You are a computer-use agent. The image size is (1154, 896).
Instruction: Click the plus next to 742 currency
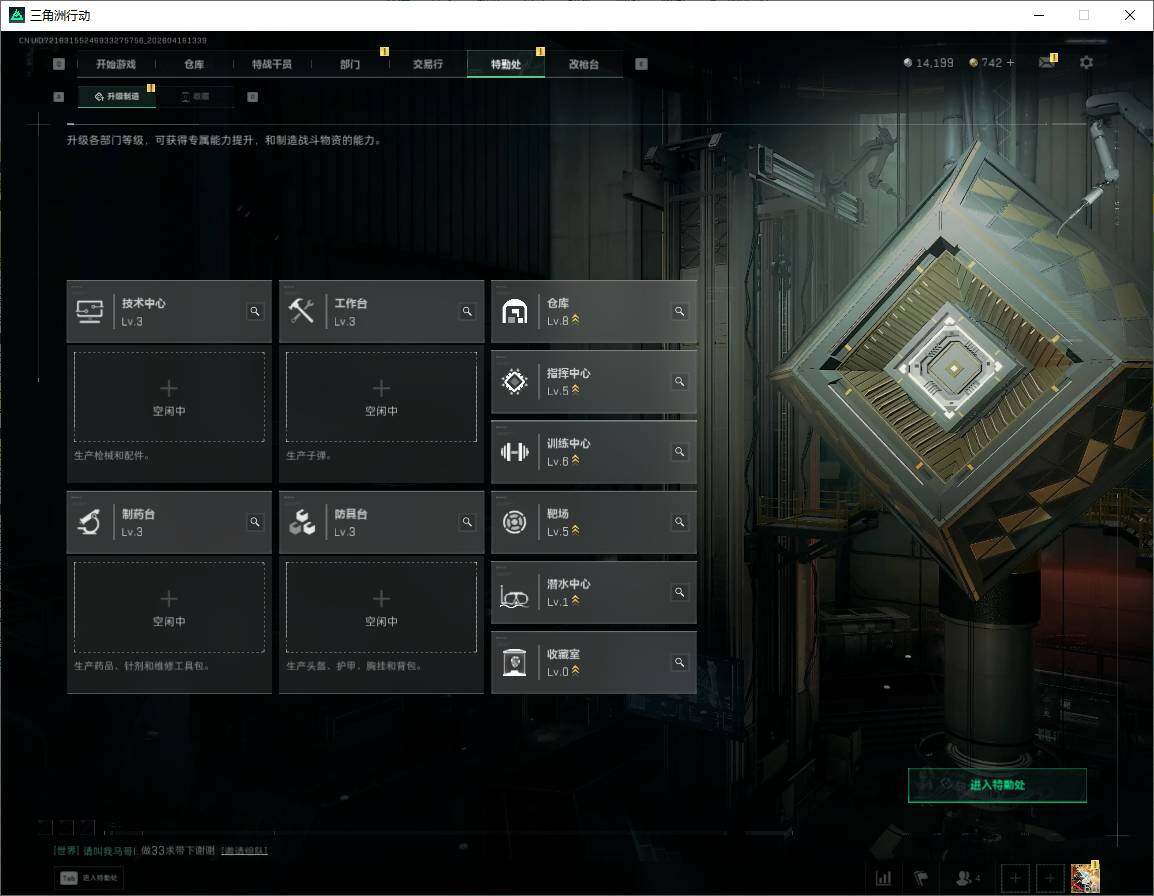1010,63
